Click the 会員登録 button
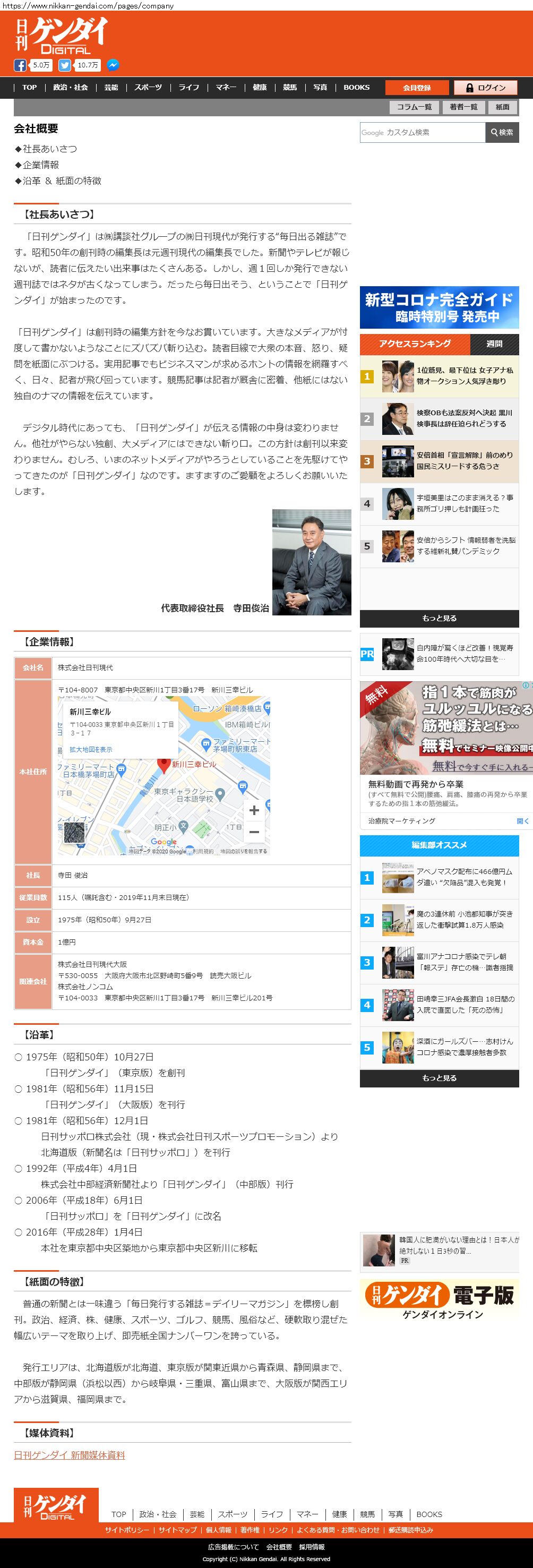Viewport: 533px width, 1568px height. click(417, 88)
